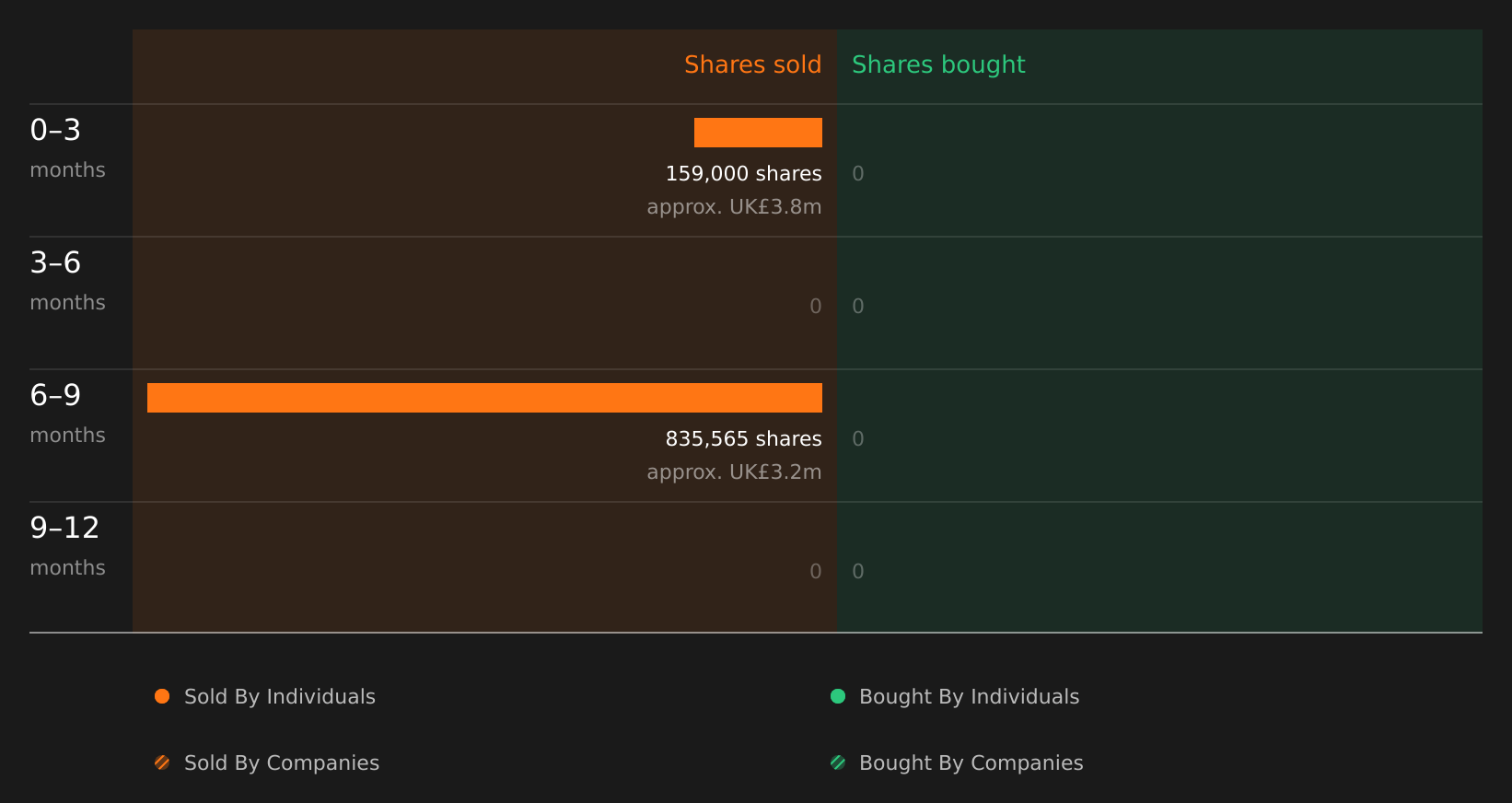
Task: Click the Shares sold header
Action: click(752, 64)
